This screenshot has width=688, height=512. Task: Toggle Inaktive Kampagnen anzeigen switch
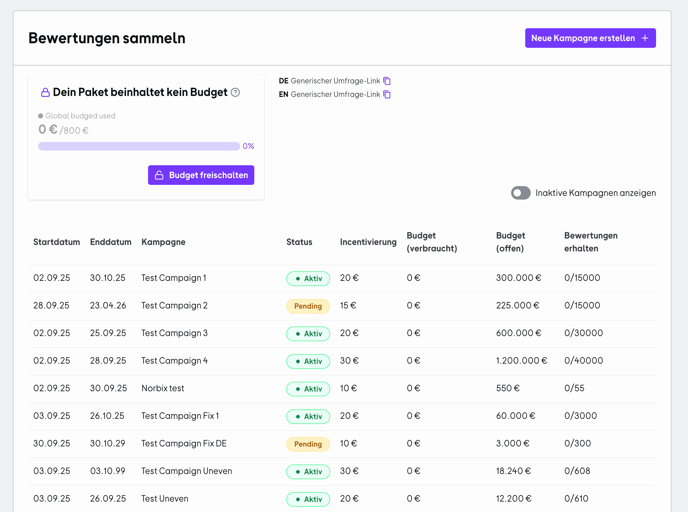point(520,193)
